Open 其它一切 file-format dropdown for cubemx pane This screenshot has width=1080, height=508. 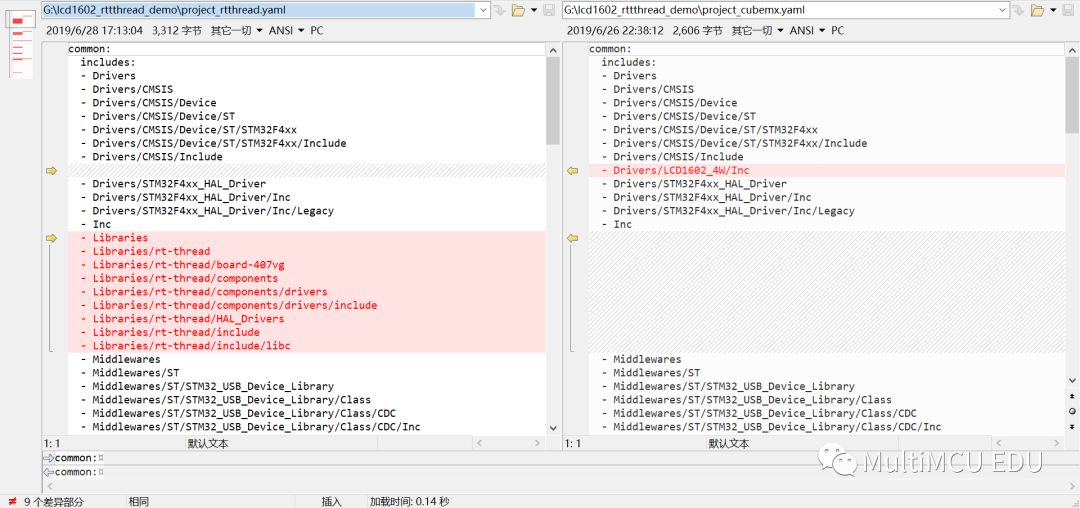[x=757, y=30]
